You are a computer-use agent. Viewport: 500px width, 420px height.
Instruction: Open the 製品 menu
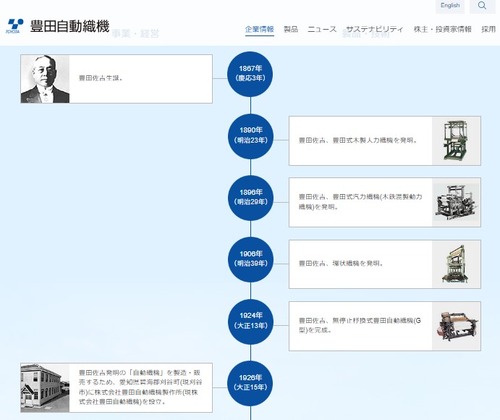click(291, 29)
